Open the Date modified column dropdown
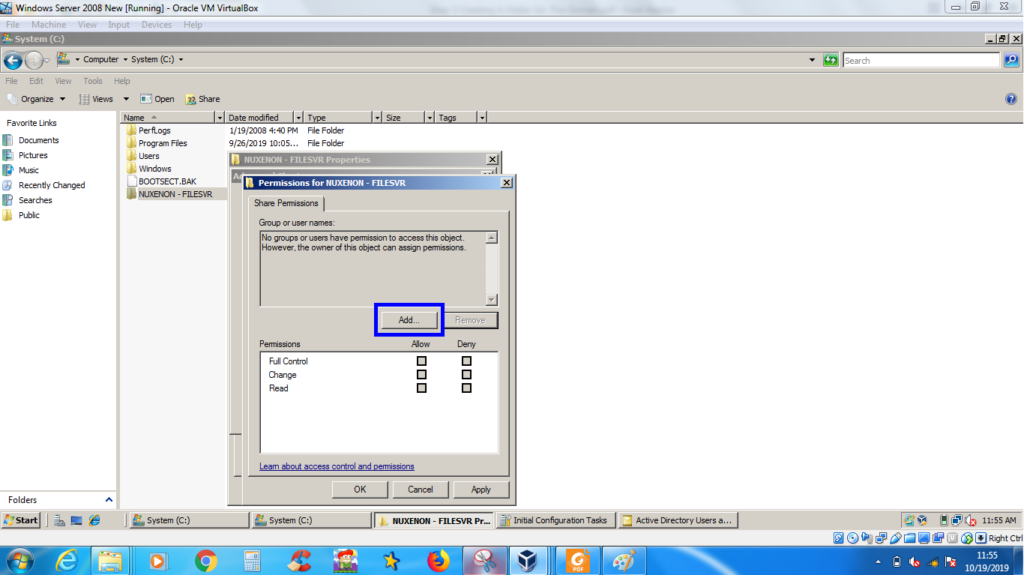Viewport: 1024px width, 575px height. coord(298,118)
